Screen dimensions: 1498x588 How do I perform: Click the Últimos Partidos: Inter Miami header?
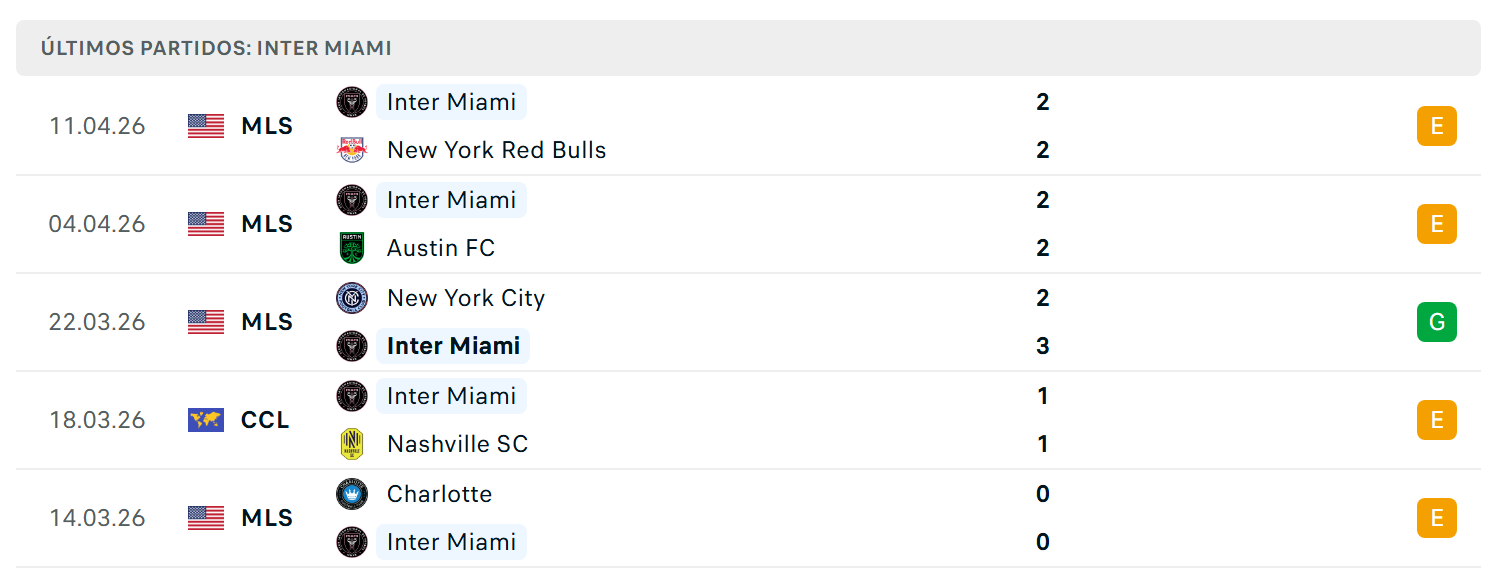click(216, 48)
